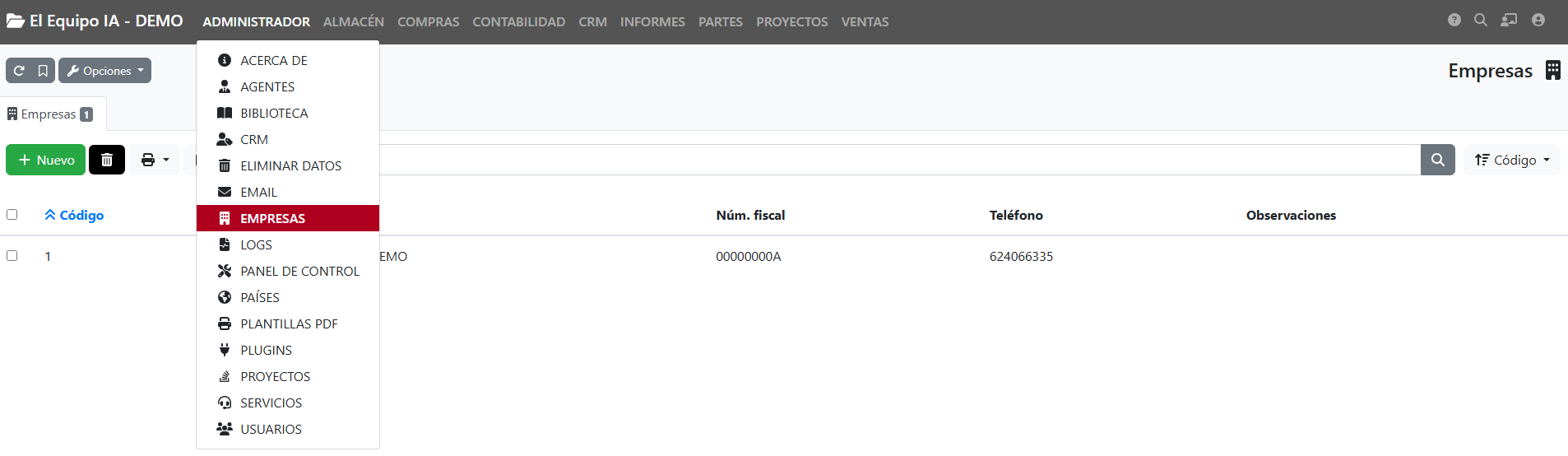
Task: Click the magnifier search button beside search field
Action: 1437,160
